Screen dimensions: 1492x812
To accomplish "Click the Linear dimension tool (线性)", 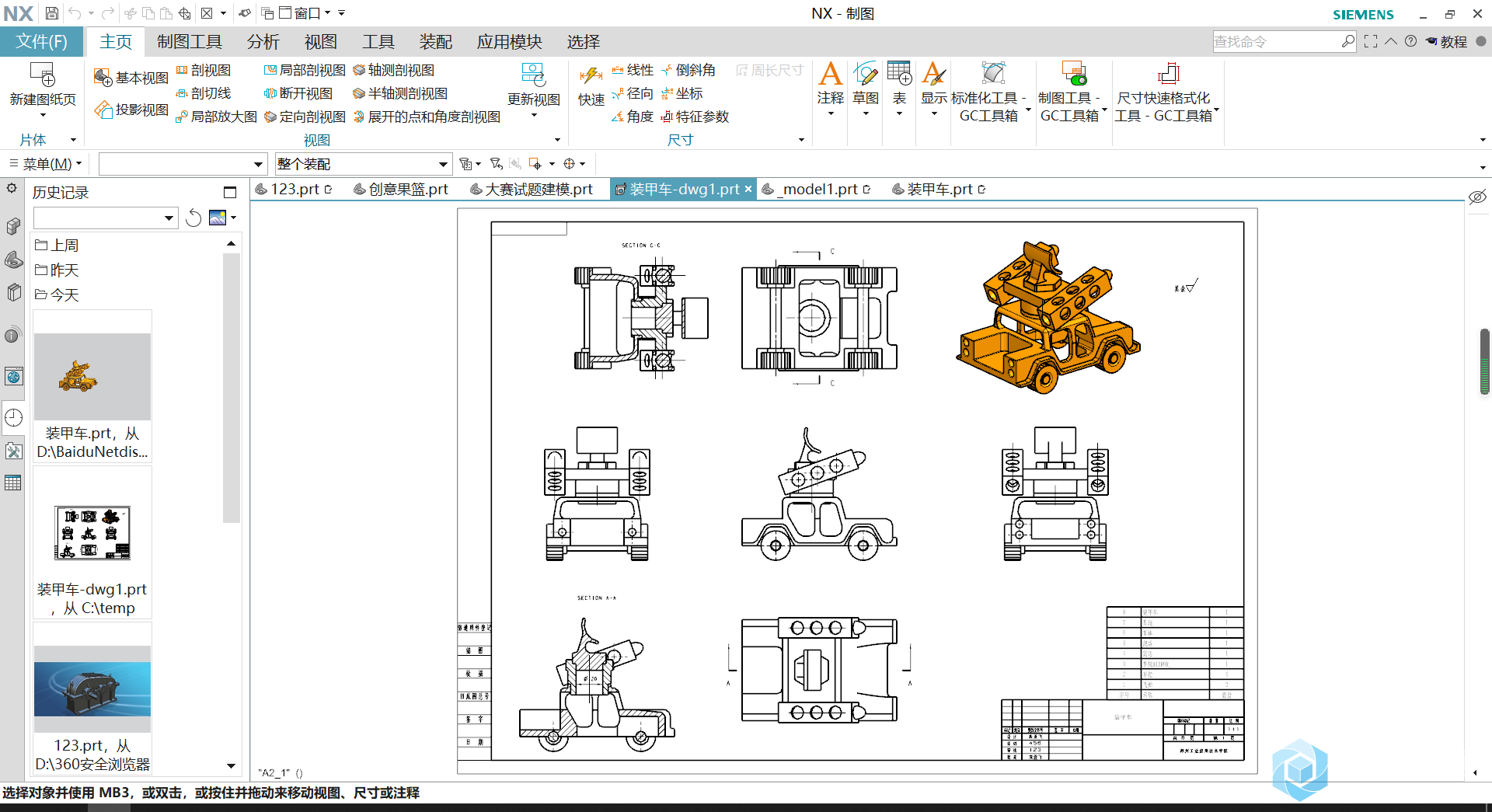I will point(632,70).
